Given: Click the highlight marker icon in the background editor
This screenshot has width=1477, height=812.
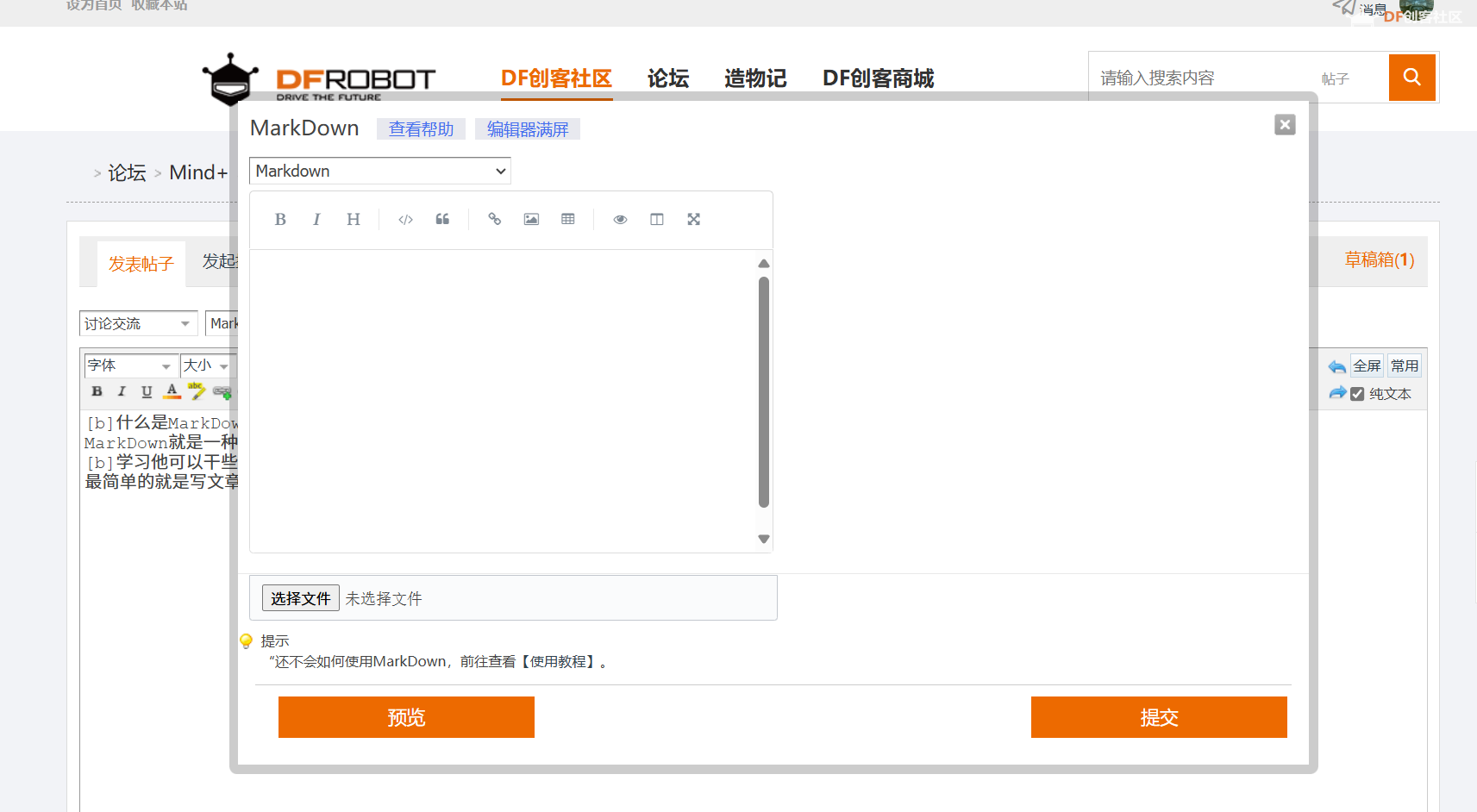Looking at the screenshot, I should point(197,391).
